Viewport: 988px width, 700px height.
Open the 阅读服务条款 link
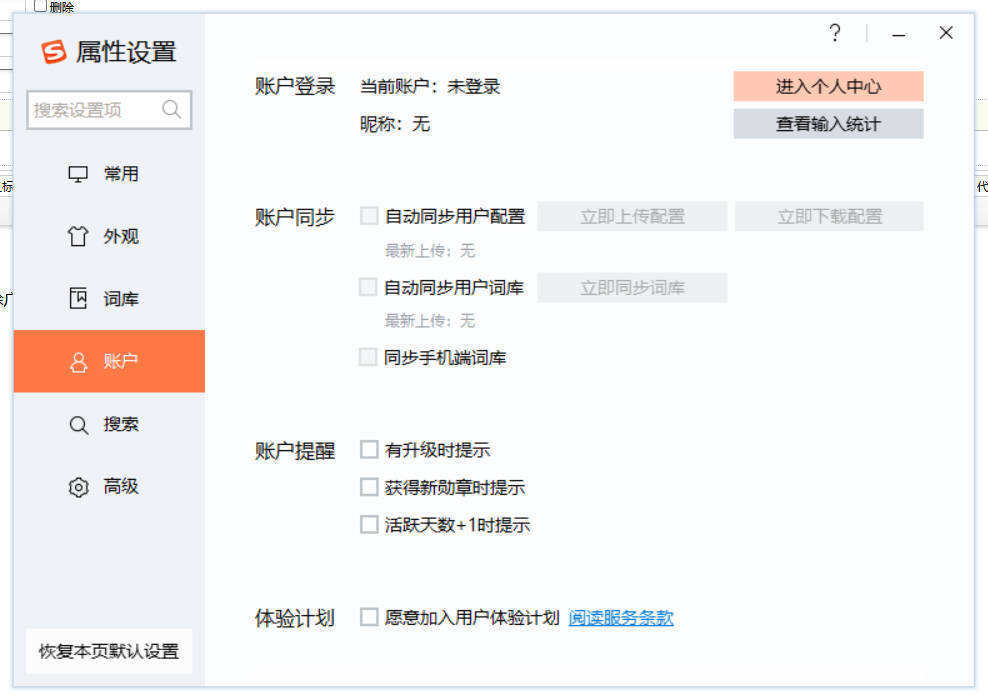(x=620, y=617)
